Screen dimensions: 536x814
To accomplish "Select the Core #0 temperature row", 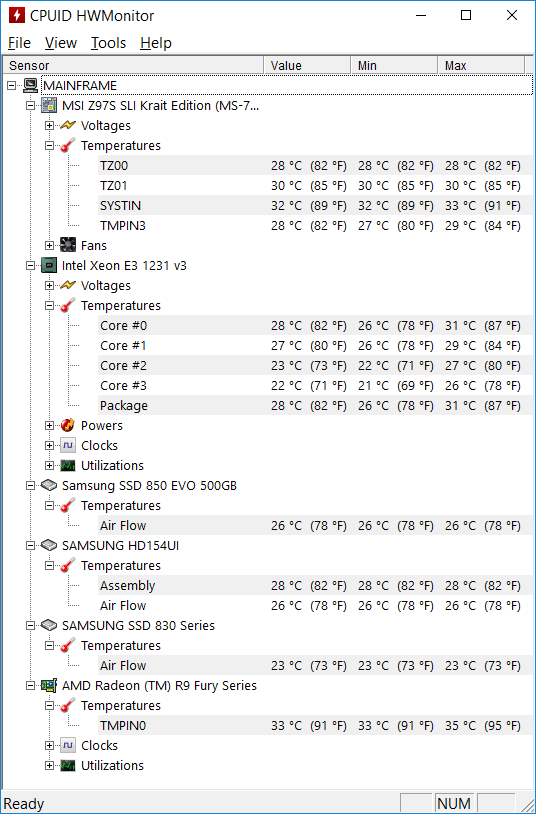I will (x=311, y=325).
